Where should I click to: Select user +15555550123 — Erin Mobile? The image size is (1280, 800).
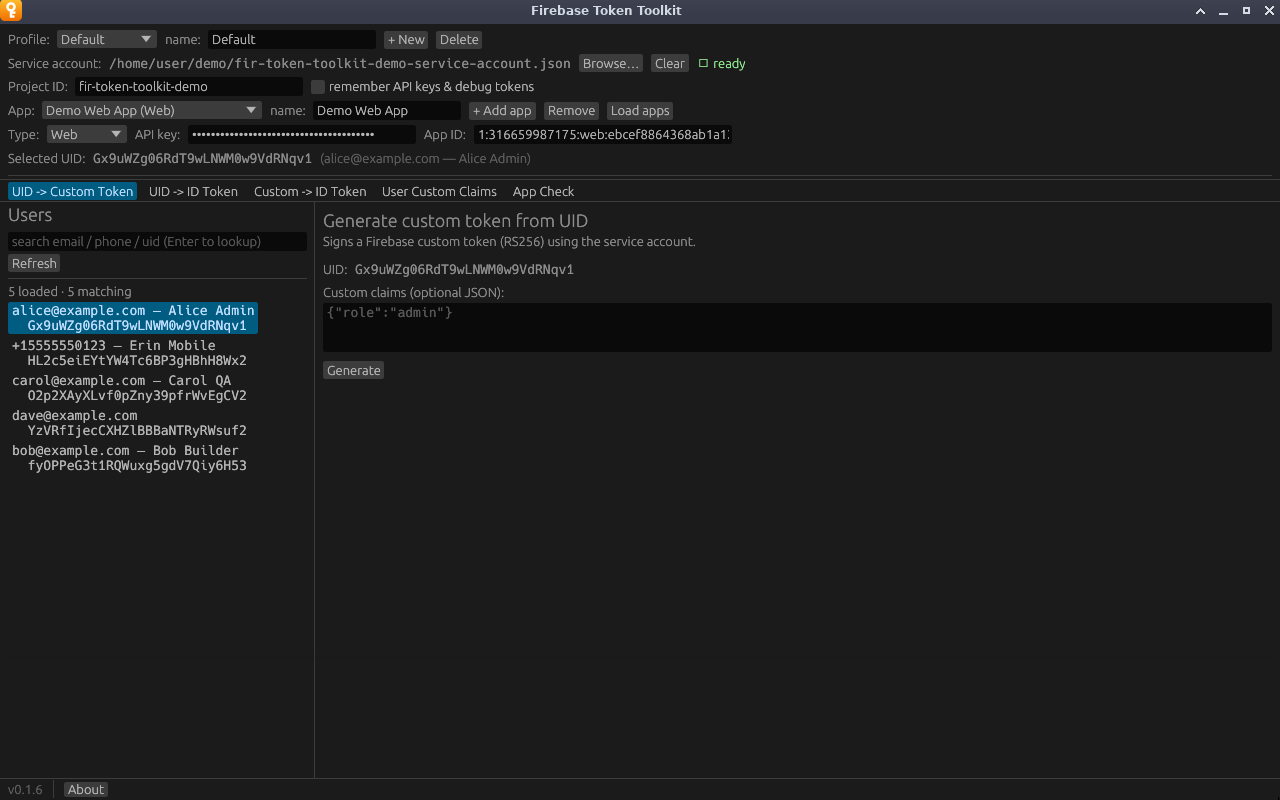129,353
